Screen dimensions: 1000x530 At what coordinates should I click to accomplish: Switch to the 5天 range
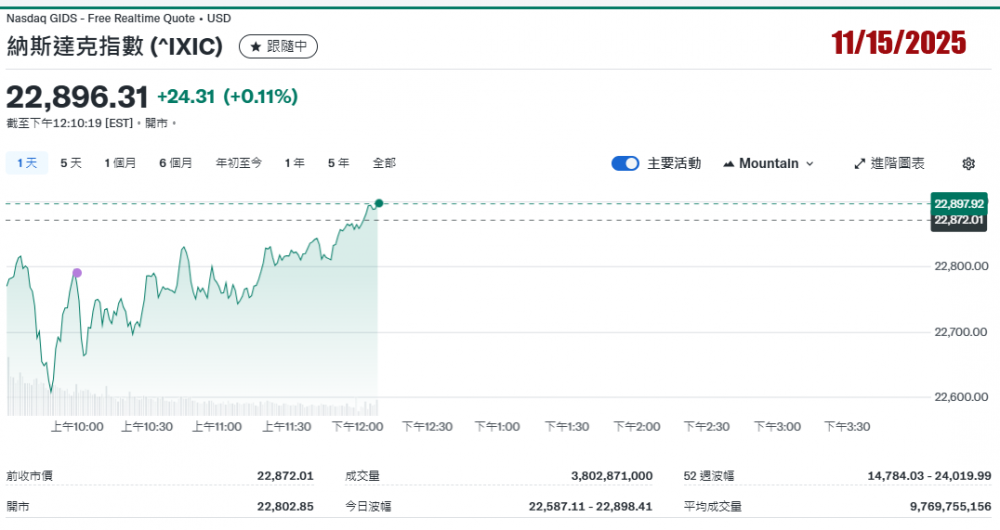click(x=71, y=163)
